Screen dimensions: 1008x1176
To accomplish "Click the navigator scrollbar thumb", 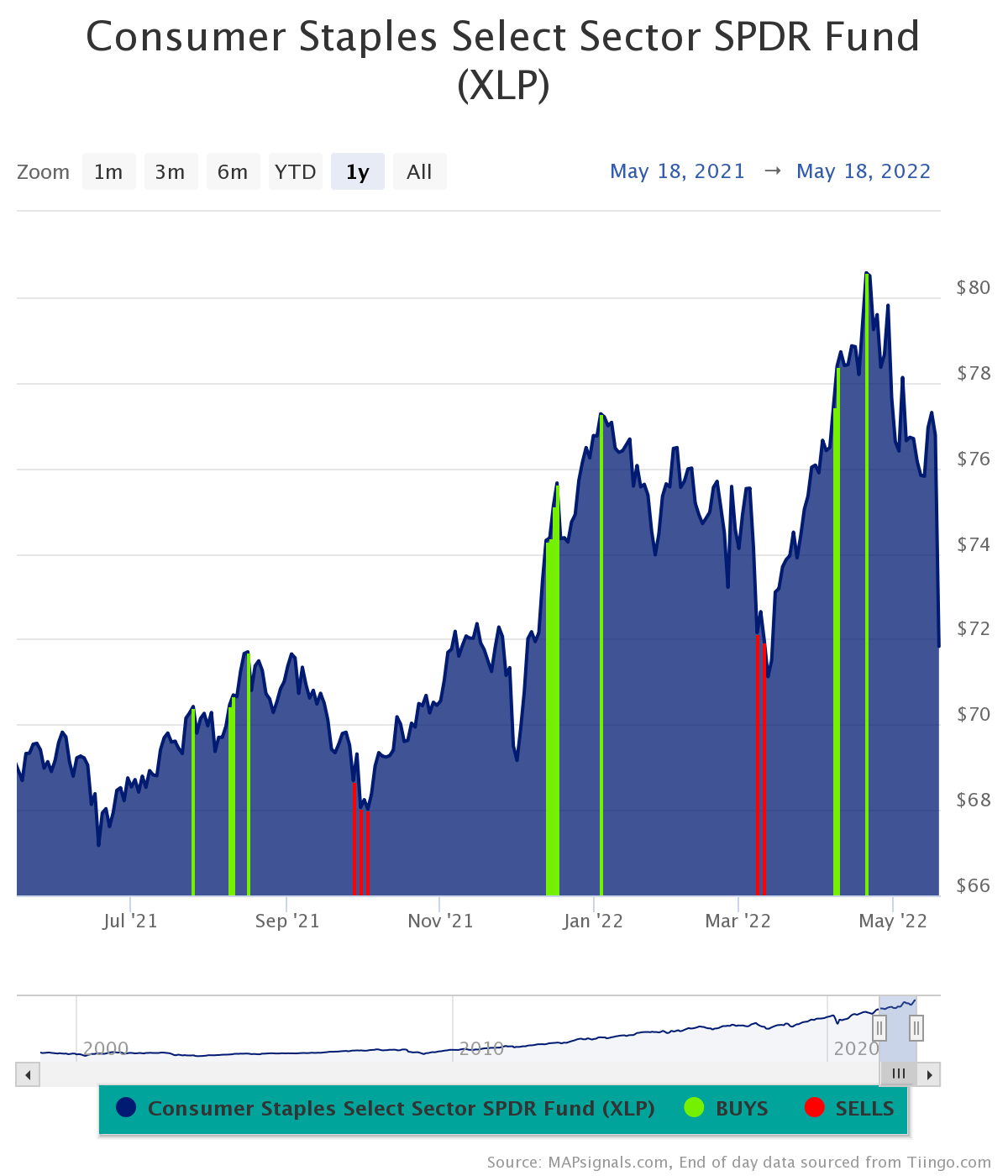I will 898,1074.
